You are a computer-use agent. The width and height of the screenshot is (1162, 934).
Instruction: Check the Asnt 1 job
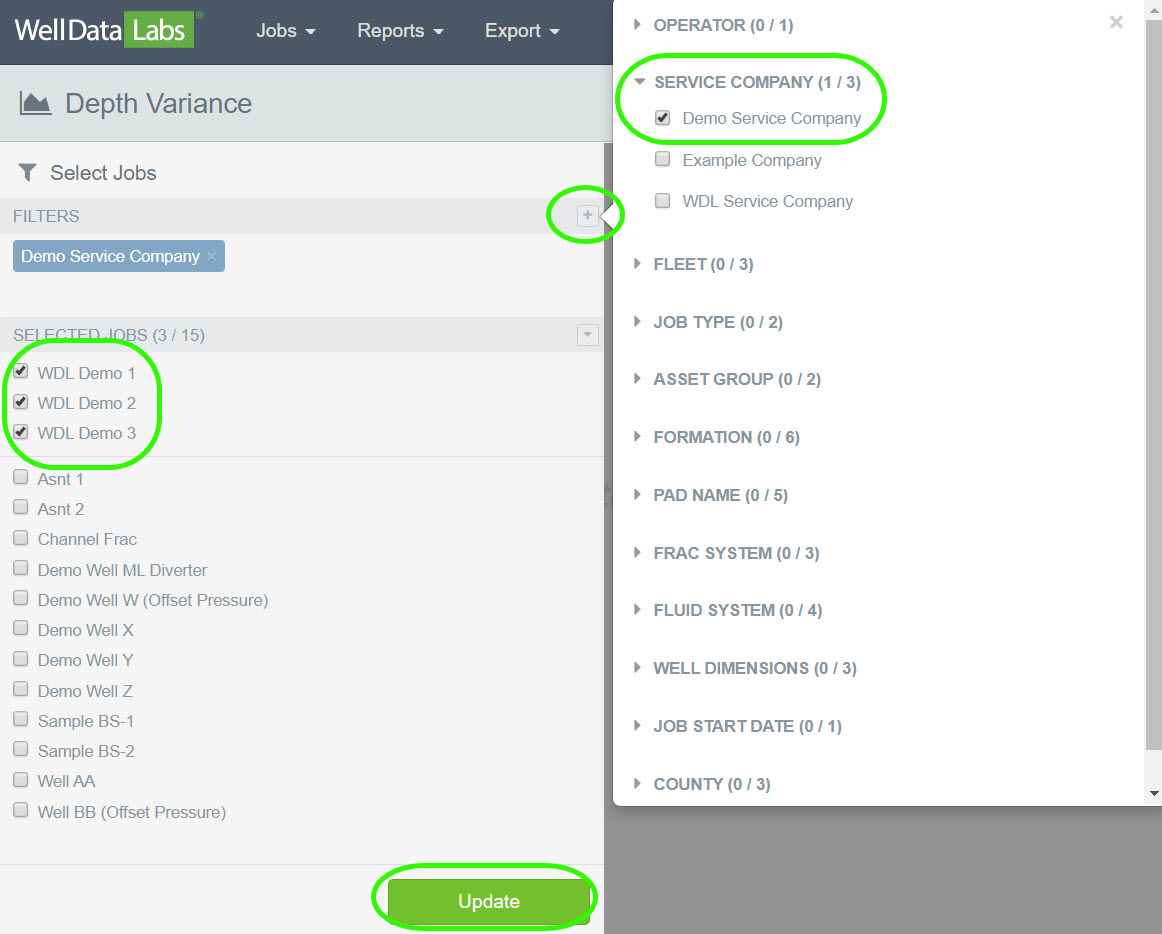(21, 477)
